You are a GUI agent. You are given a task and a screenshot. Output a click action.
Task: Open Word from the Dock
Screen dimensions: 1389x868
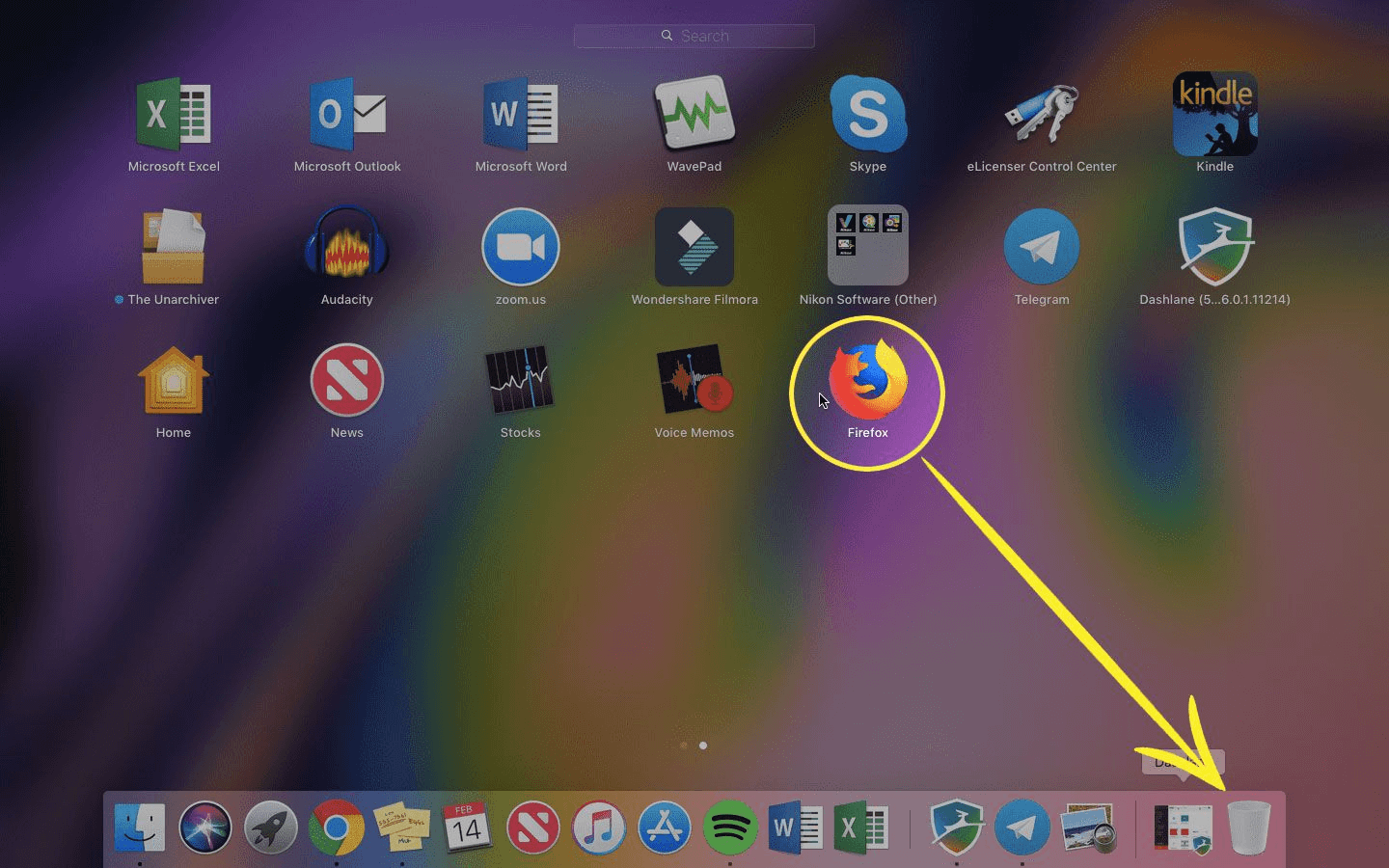tap(795, 827)
